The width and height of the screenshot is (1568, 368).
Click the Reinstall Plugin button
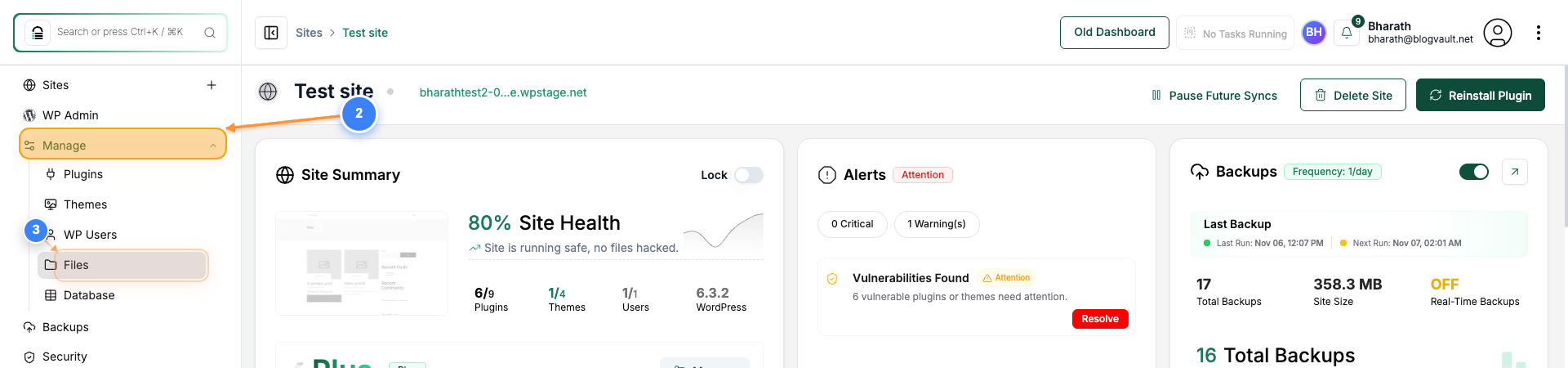(1481, 95)
